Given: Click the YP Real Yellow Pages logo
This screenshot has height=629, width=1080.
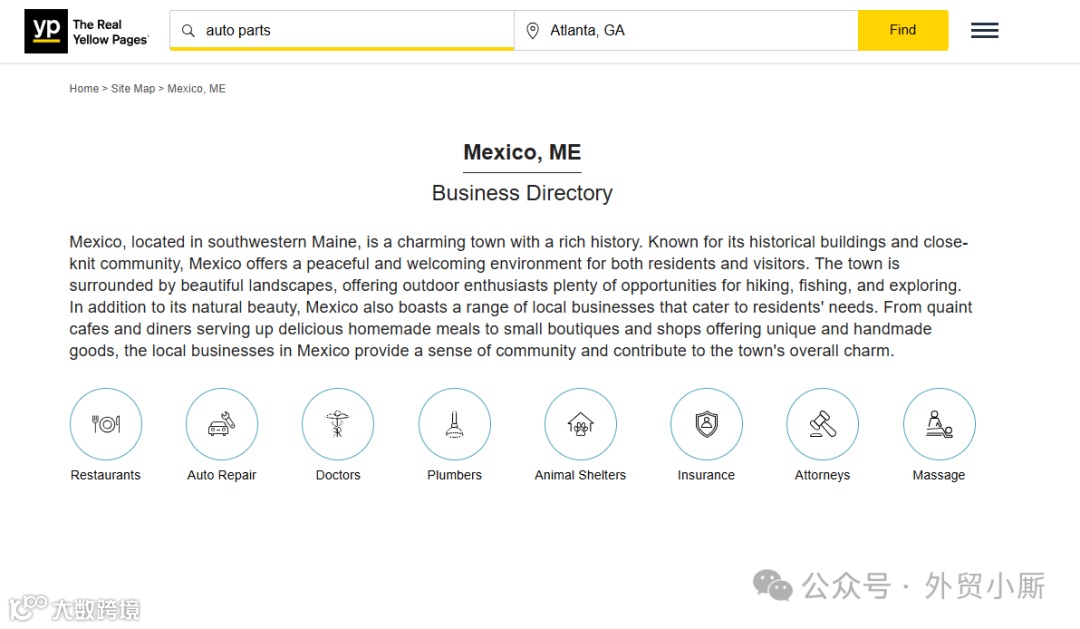Looking at the screenshot, I should coord(87,31).
